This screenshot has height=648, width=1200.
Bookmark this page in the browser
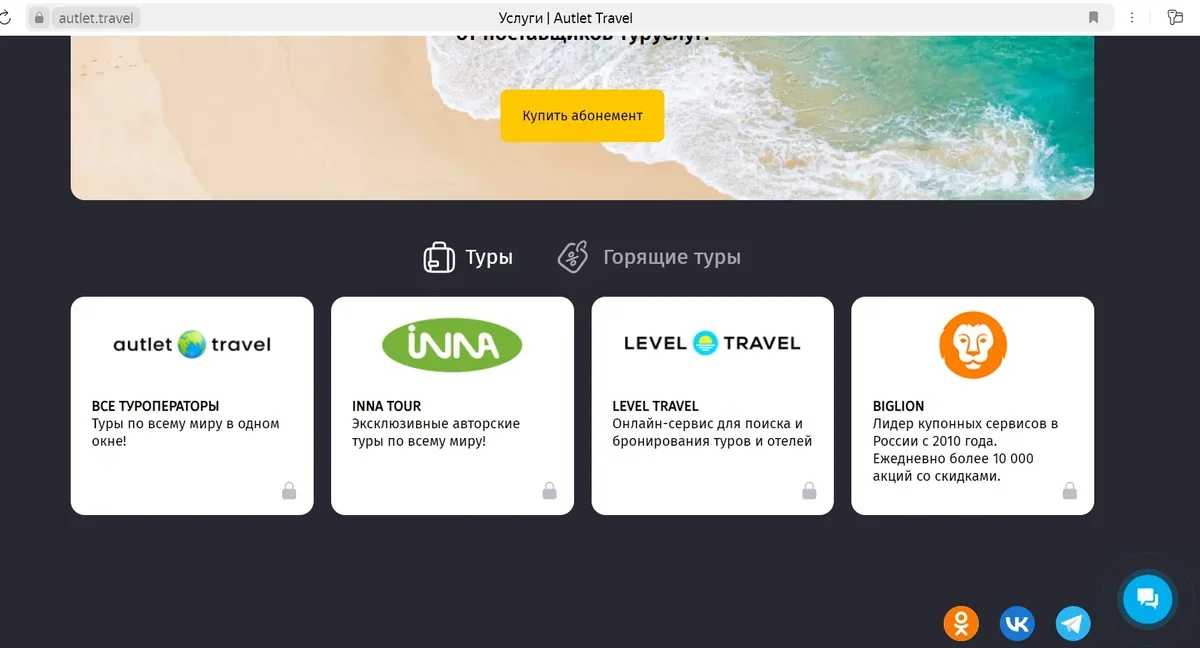pos(1093,17)
